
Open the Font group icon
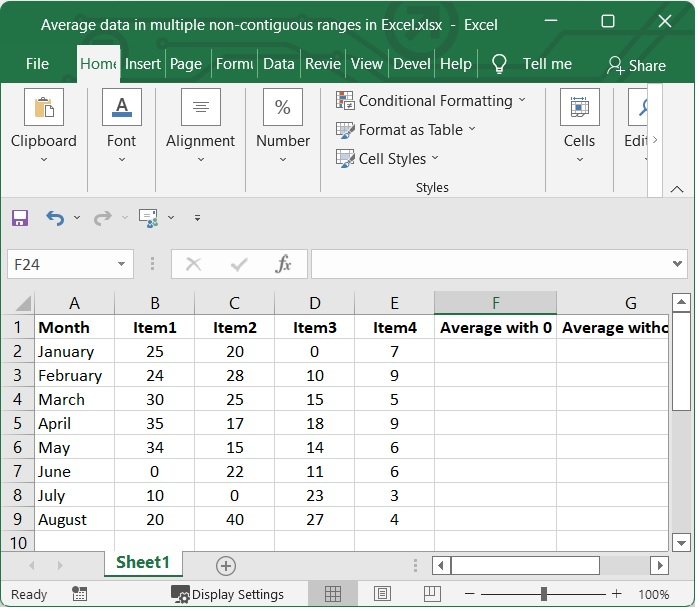(x=122, y=107)
